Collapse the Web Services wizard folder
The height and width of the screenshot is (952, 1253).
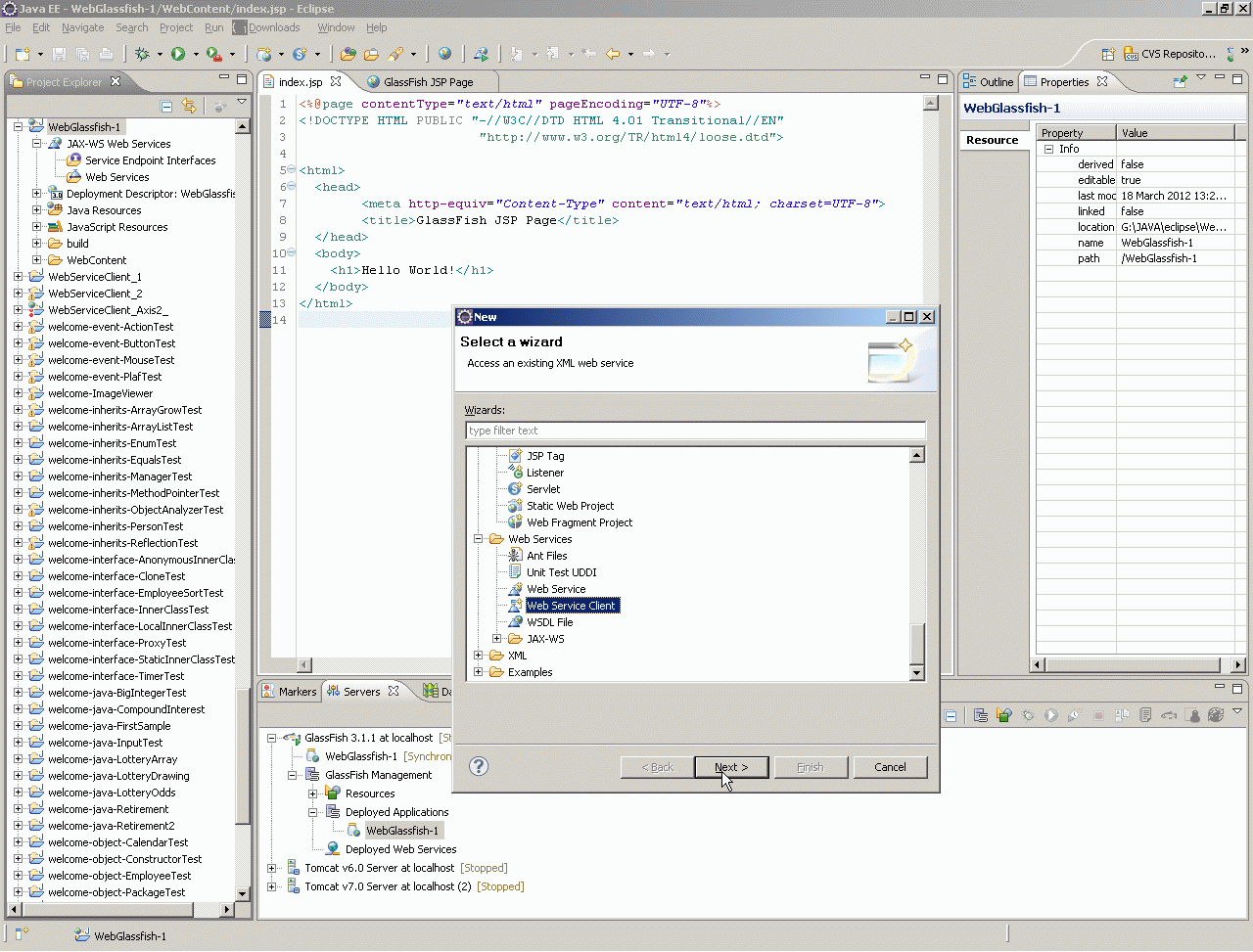coord(479,539)
